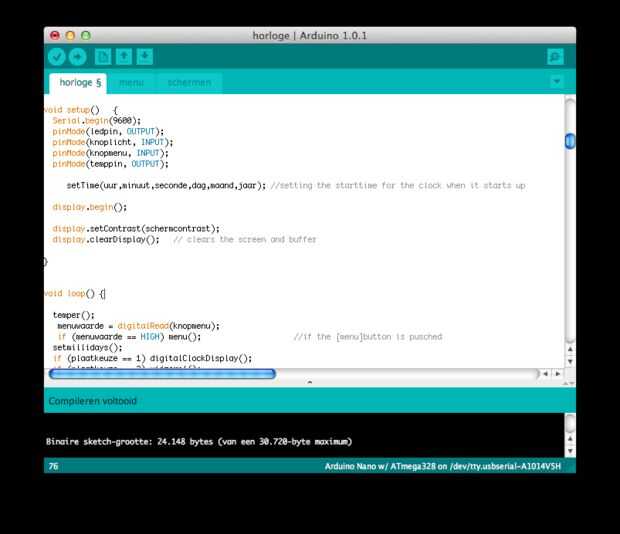This screenshot has width=620, height=534.
Task: Click the setTime code line
Action: (296, 185)
